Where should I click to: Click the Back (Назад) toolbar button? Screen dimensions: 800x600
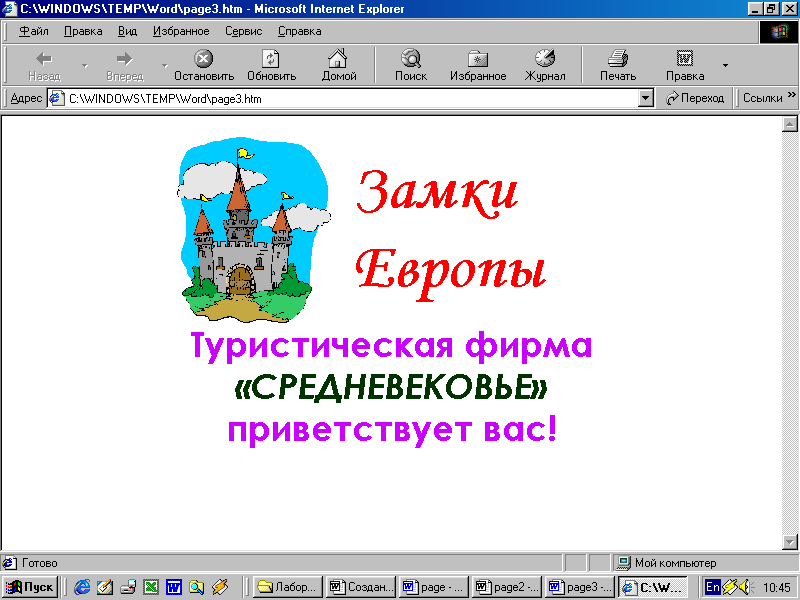coord(44,65)
